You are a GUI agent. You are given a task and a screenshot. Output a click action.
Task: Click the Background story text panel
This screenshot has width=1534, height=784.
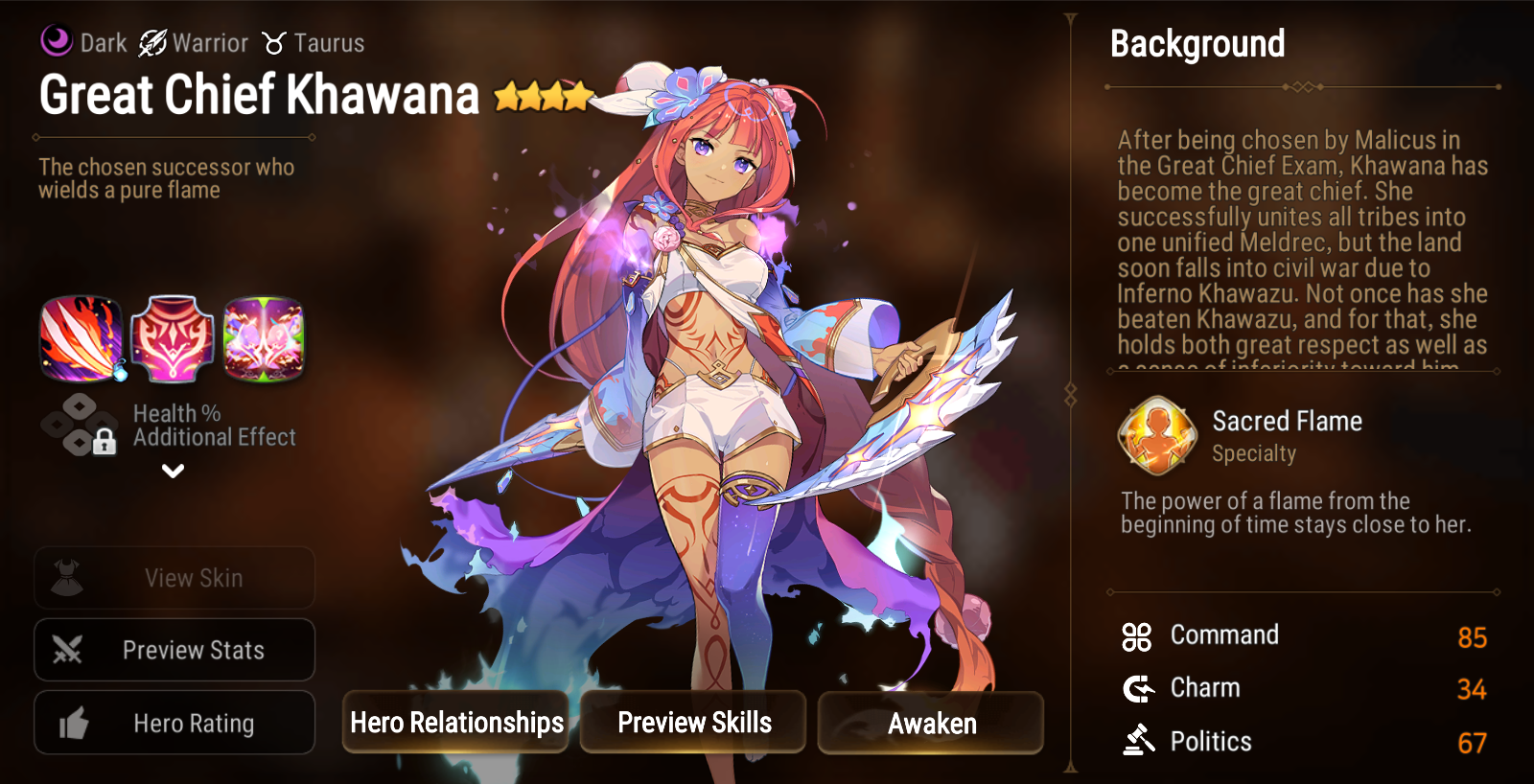click(1303, 248)
